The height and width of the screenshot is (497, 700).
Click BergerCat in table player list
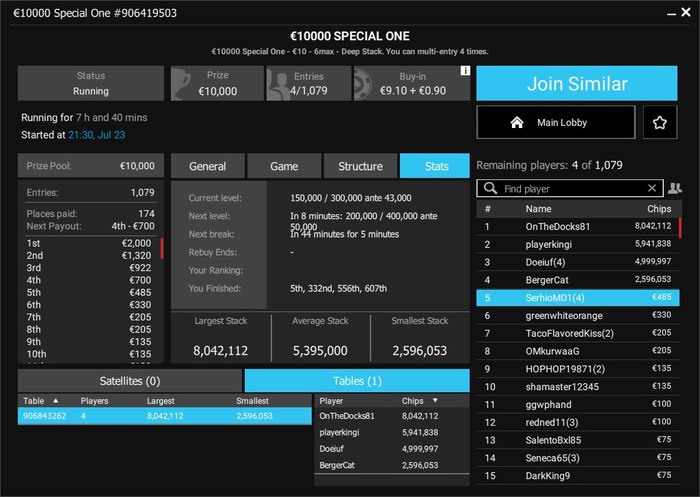(392, 465)
